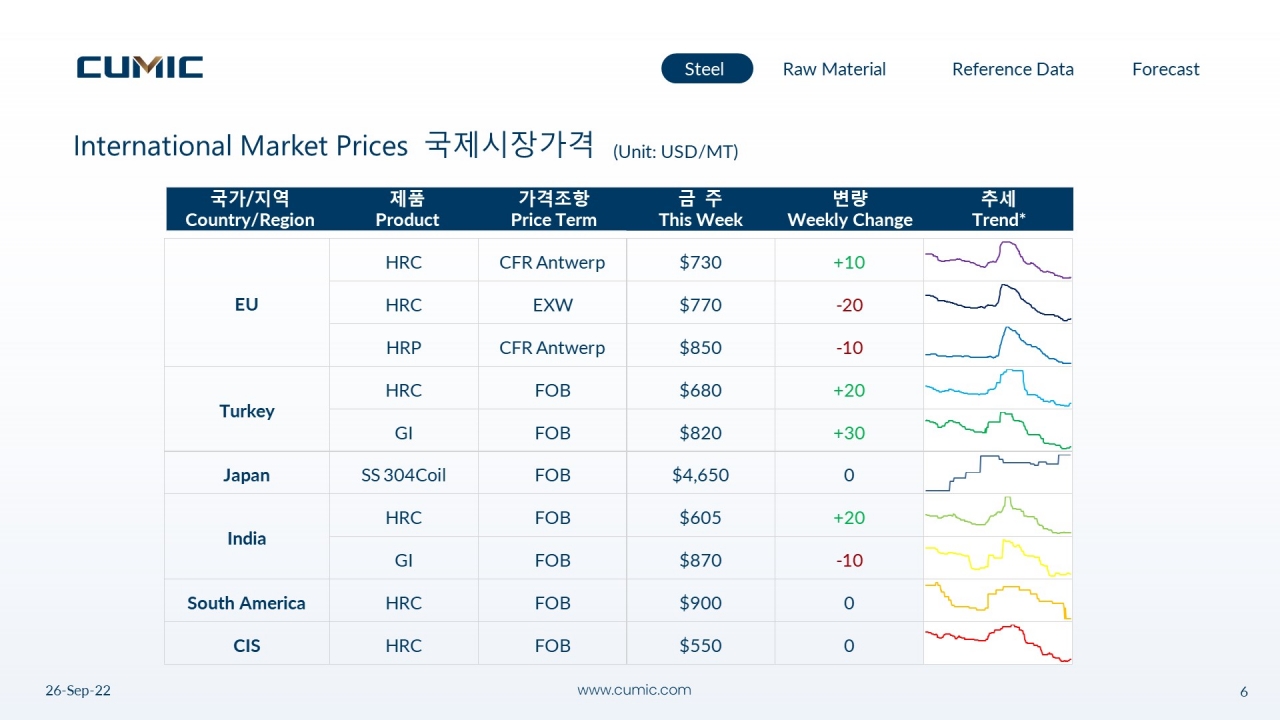This screenshot has width=1280, height=720.
Task: Click the This Week column header
Action: point(700,209)
